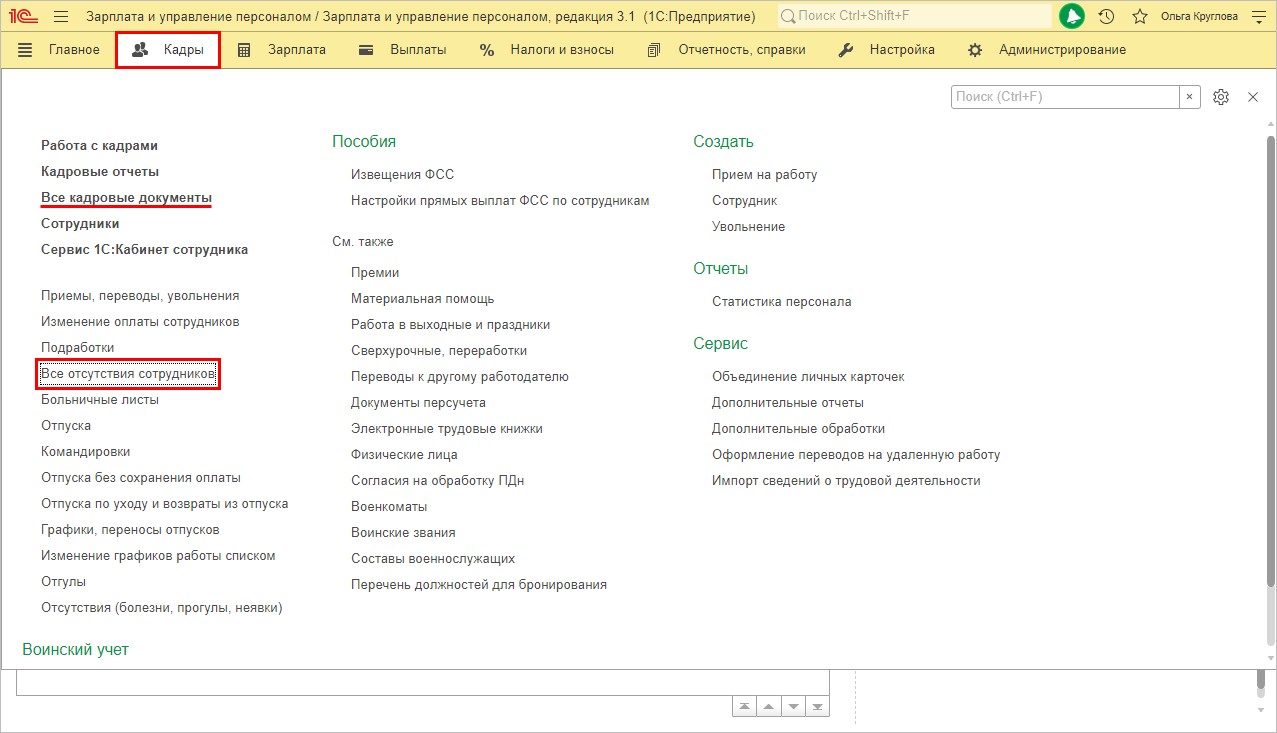Open Отсутствия (болезни, прогулы, неявки)
Viewport: 1277px width, 733px height.
click(162, 608)
